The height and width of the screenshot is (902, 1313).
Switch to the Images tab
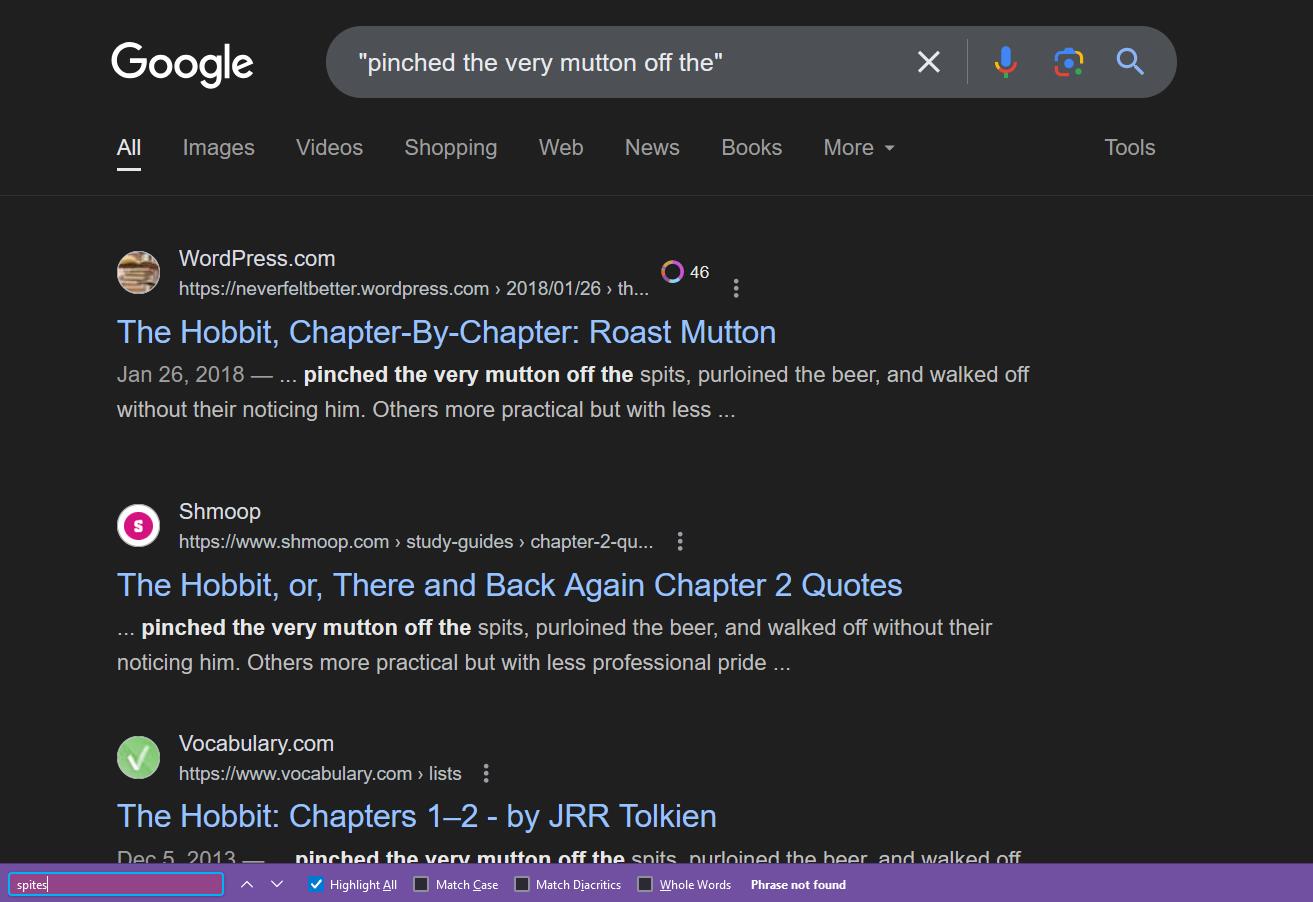[219, 148]
